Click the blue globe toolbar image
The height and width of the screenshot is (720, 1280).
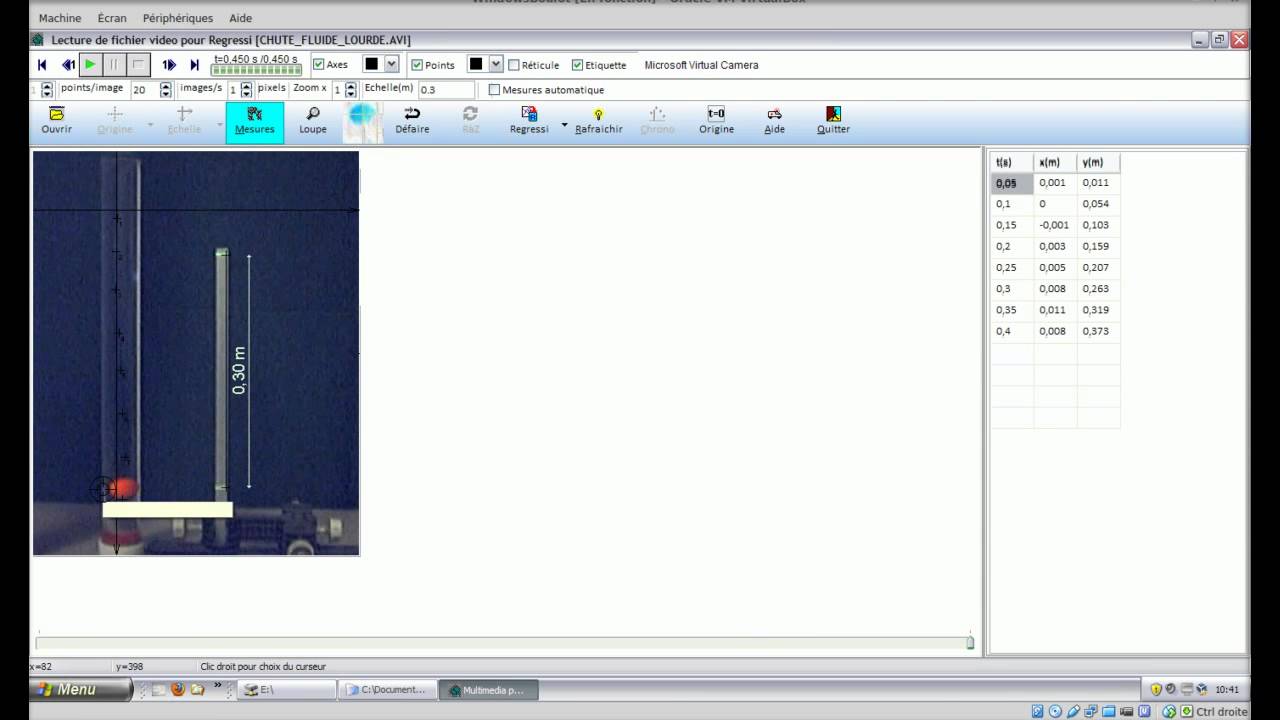tap(363, 122)
